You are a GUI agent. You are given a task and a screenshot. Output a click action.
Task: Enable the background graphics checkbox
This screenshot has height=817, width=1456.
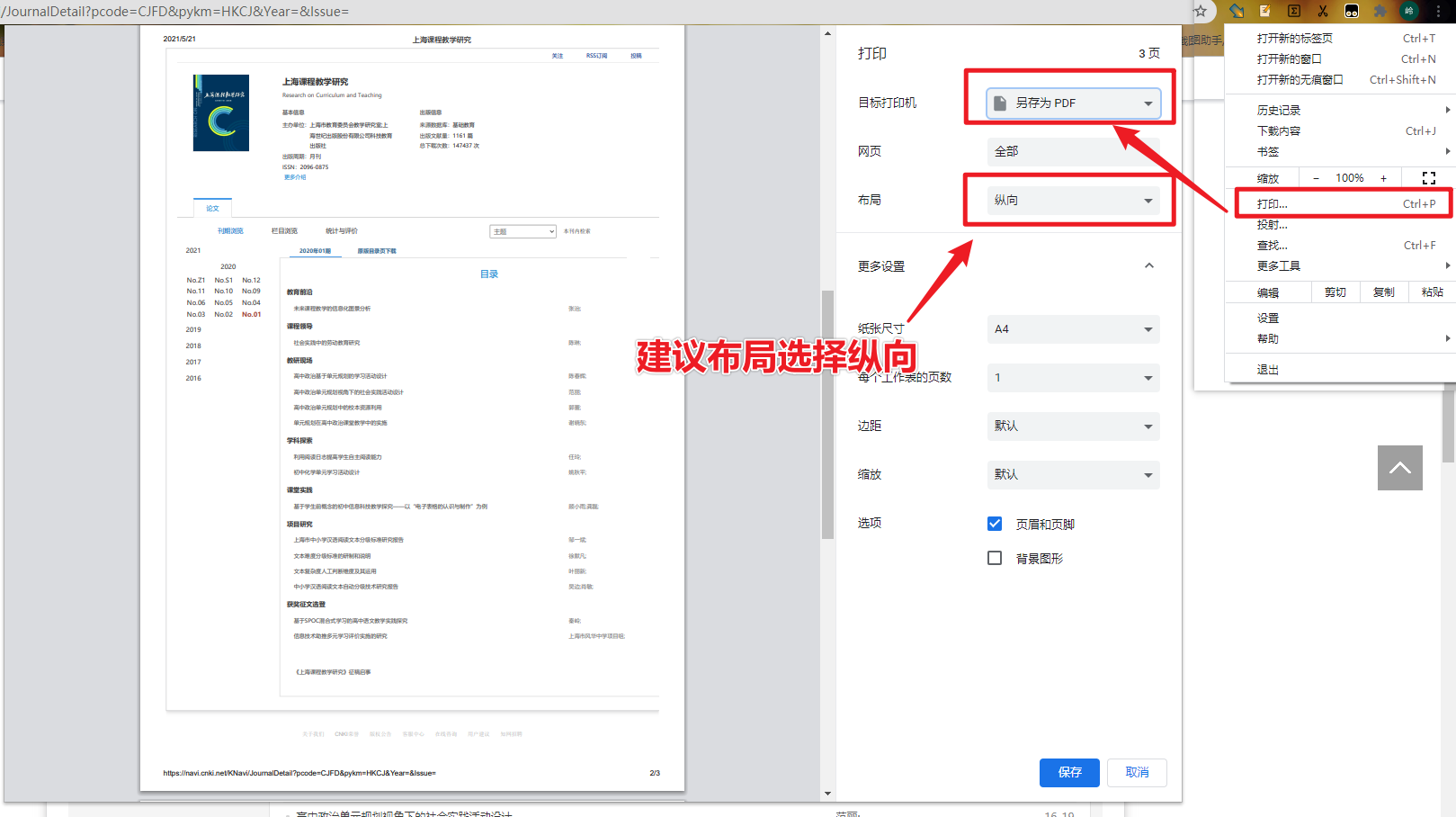pos(995,558)
